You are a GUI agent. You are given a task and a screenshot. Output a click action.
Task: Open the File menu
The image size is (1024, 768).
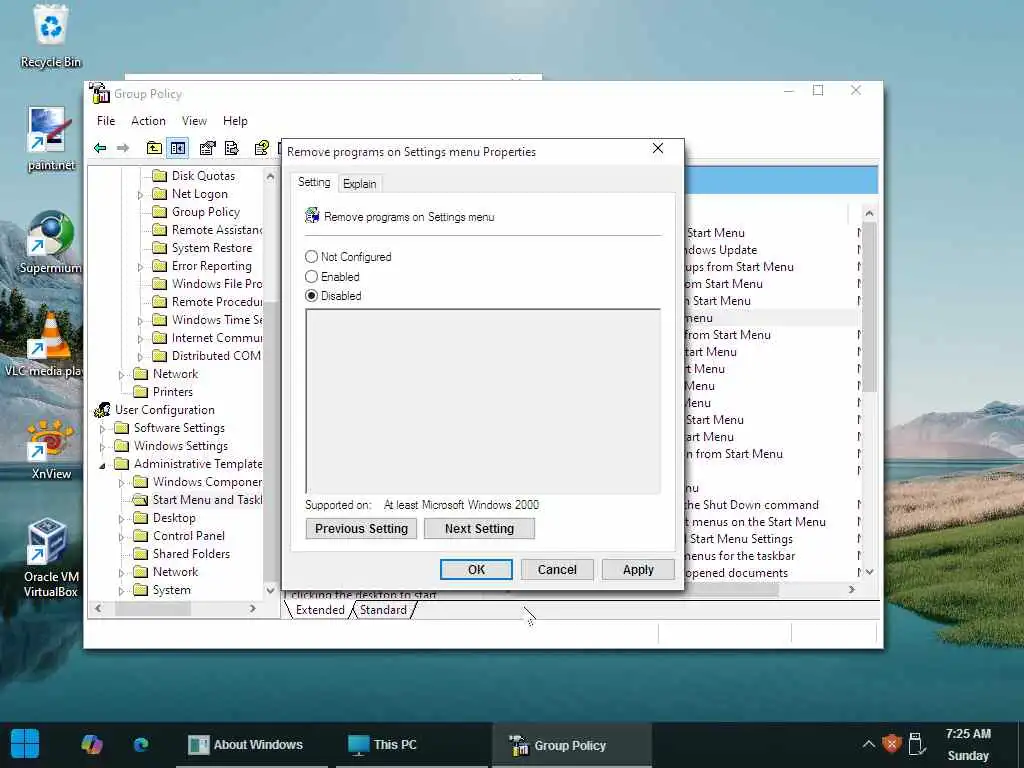pos(106,121)
